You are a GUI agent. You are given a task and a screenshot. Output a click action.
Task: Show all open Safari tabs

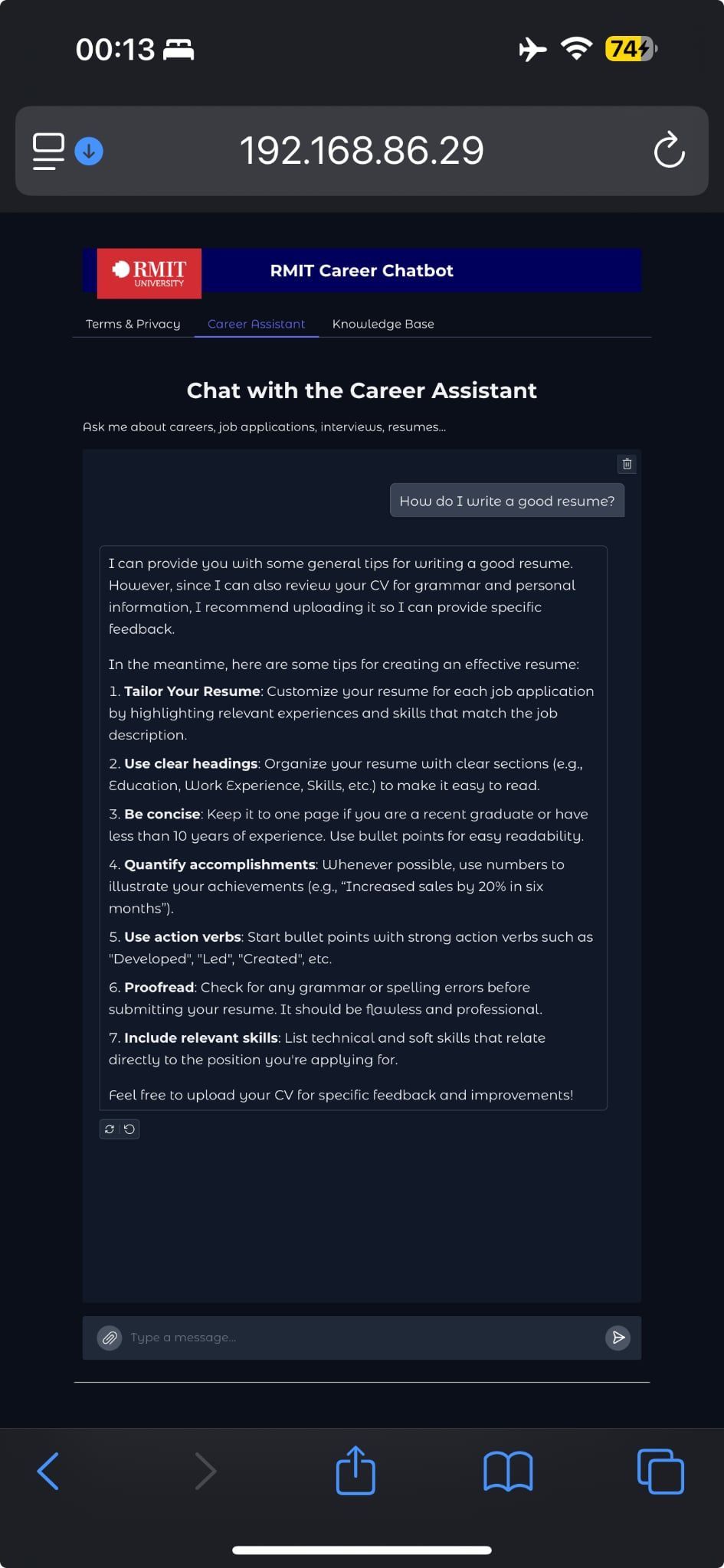point(660,1471)
